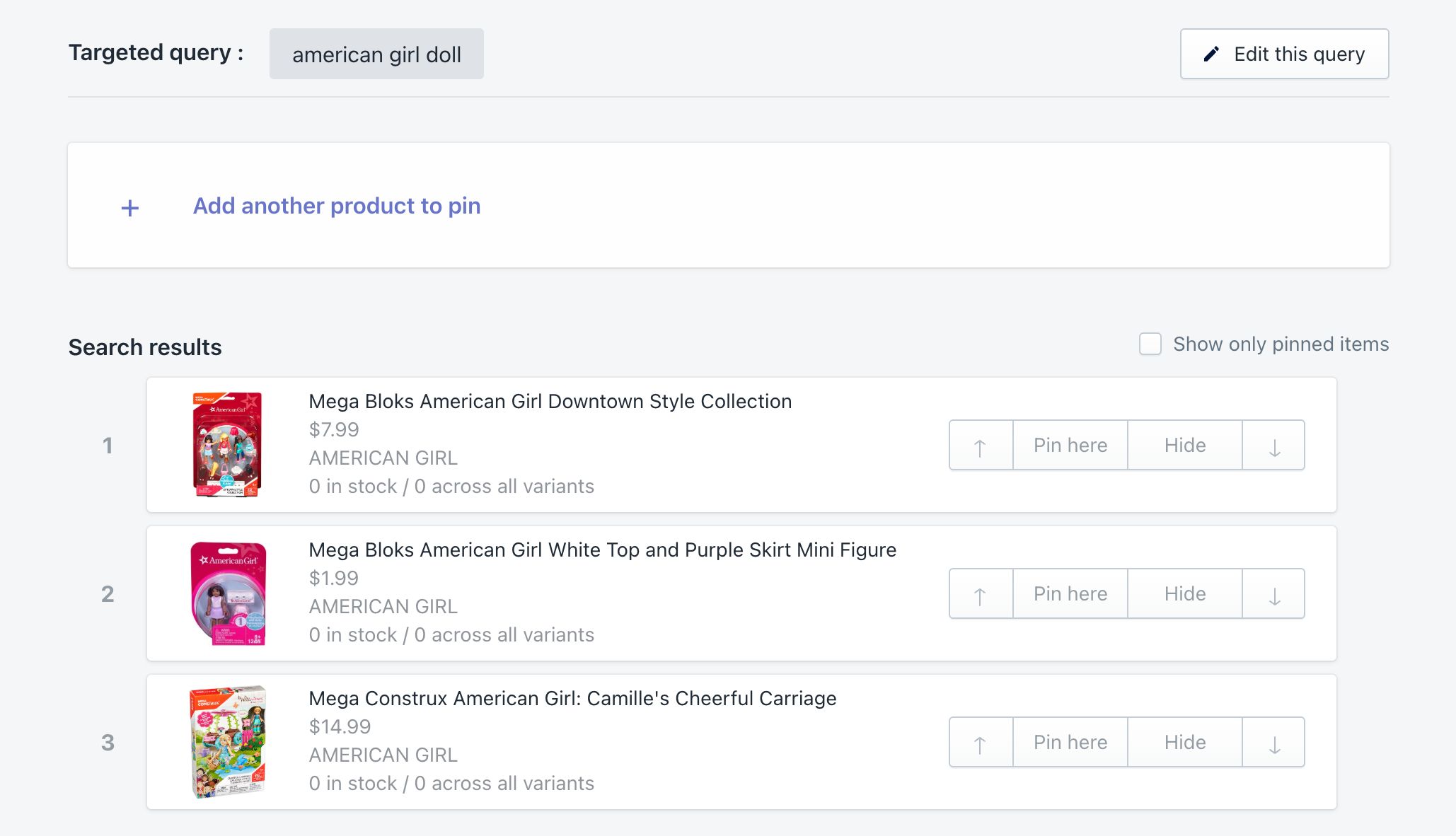This screenshot has height=836, width=1456.
Task: Click the plus icon to add a product
Action: (129, 207)
